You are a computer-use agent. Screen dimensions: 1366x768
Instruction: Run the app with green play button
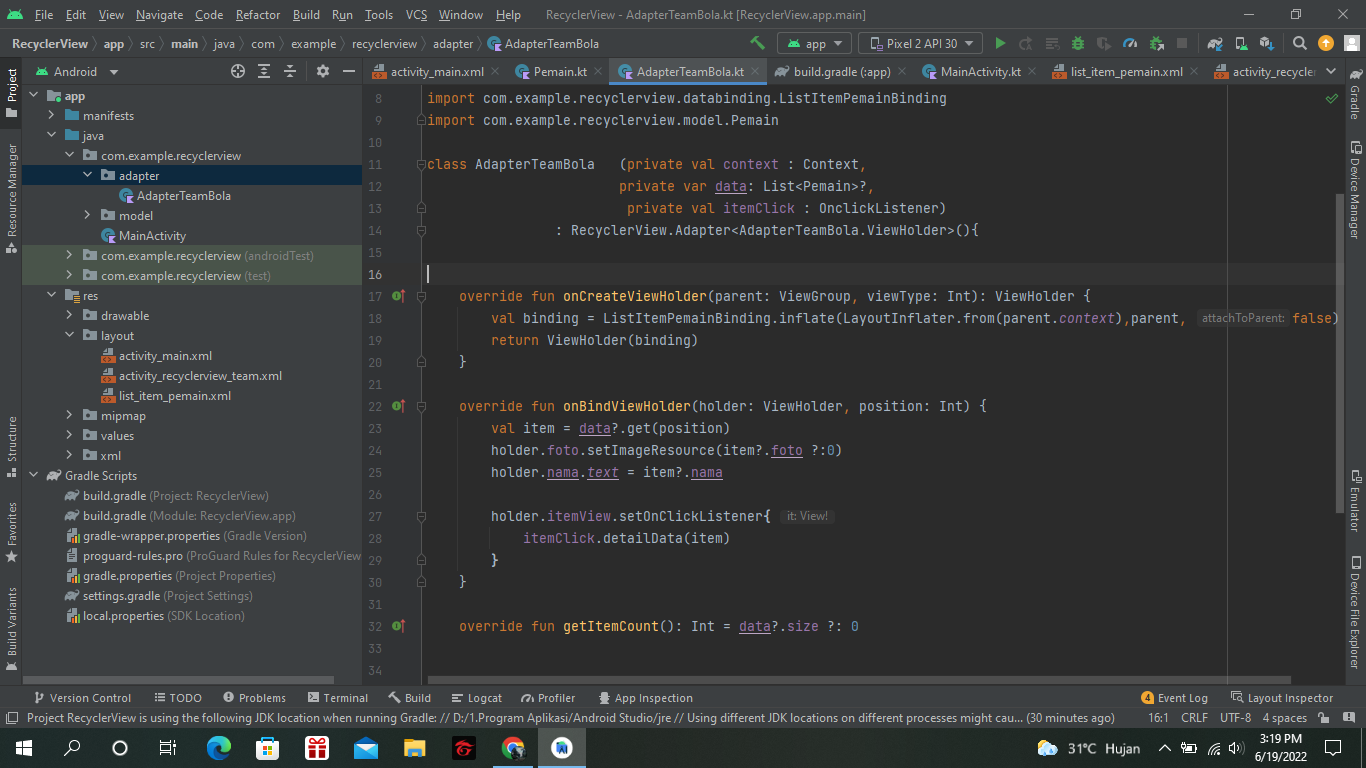(x=1000, y=43)
